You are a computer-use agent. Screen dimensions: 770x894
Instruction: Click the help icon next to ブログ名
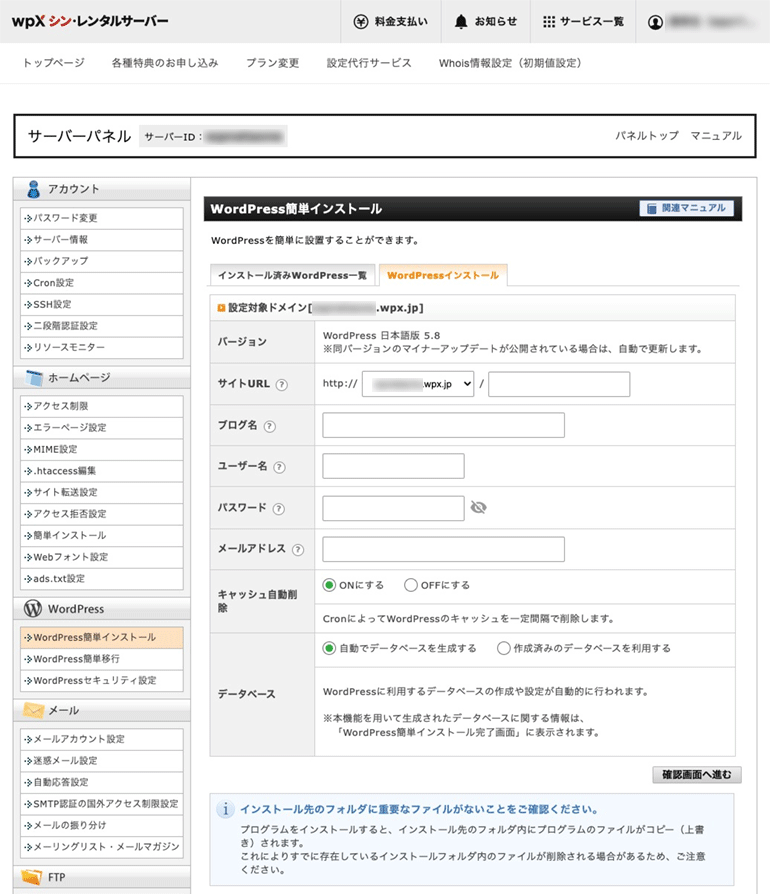point(270,426)
